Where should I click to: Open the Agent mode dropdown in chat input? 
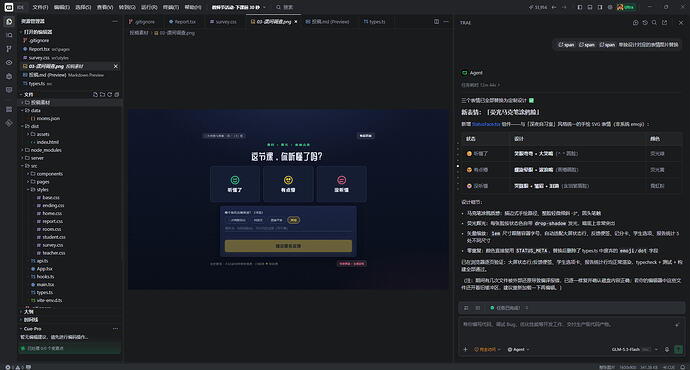(518, 349)
